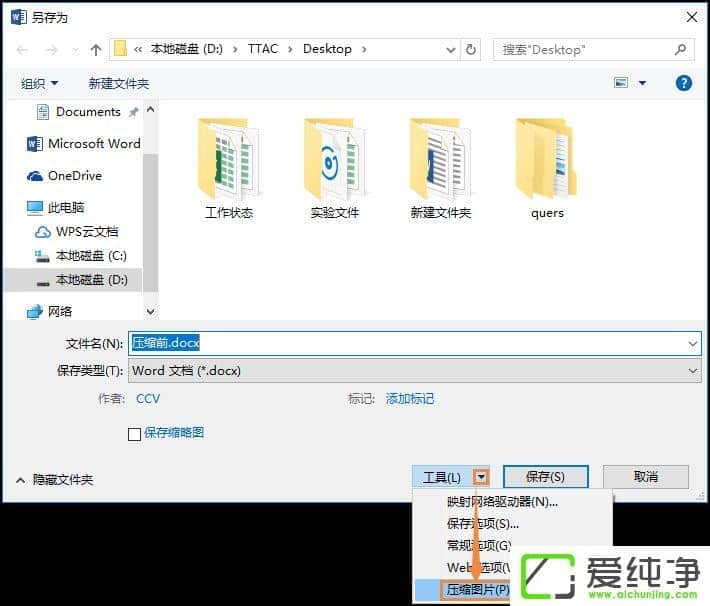Click the Up directory arrow icon
This screenshot has height=606, width=710.
pyautogui.click(x=96, y=49)
